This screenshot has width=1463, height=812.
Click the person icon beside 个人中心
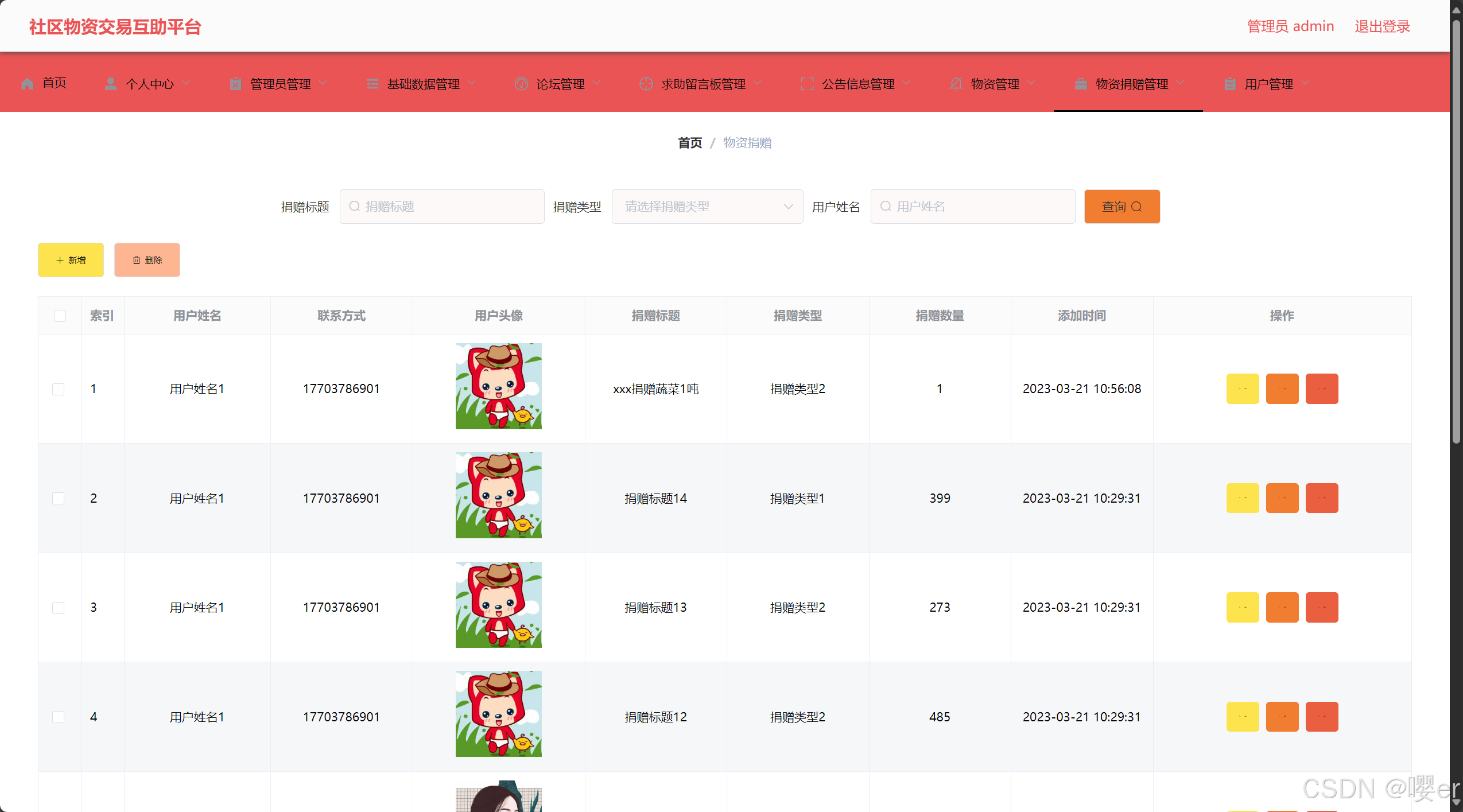[x=111, y=84]
